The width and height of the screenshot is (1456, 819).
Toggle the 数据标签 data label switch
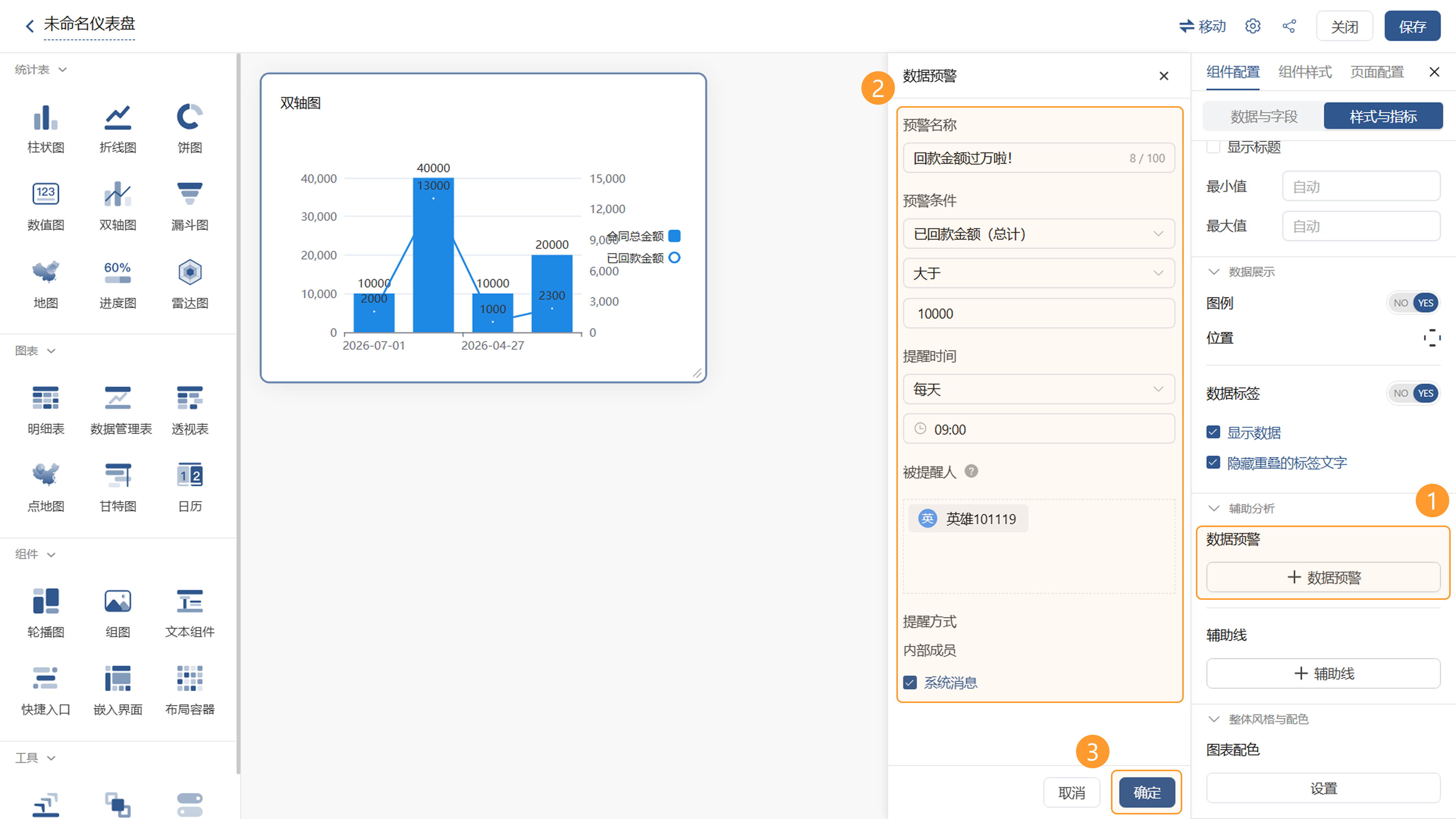coord(1413,394)
